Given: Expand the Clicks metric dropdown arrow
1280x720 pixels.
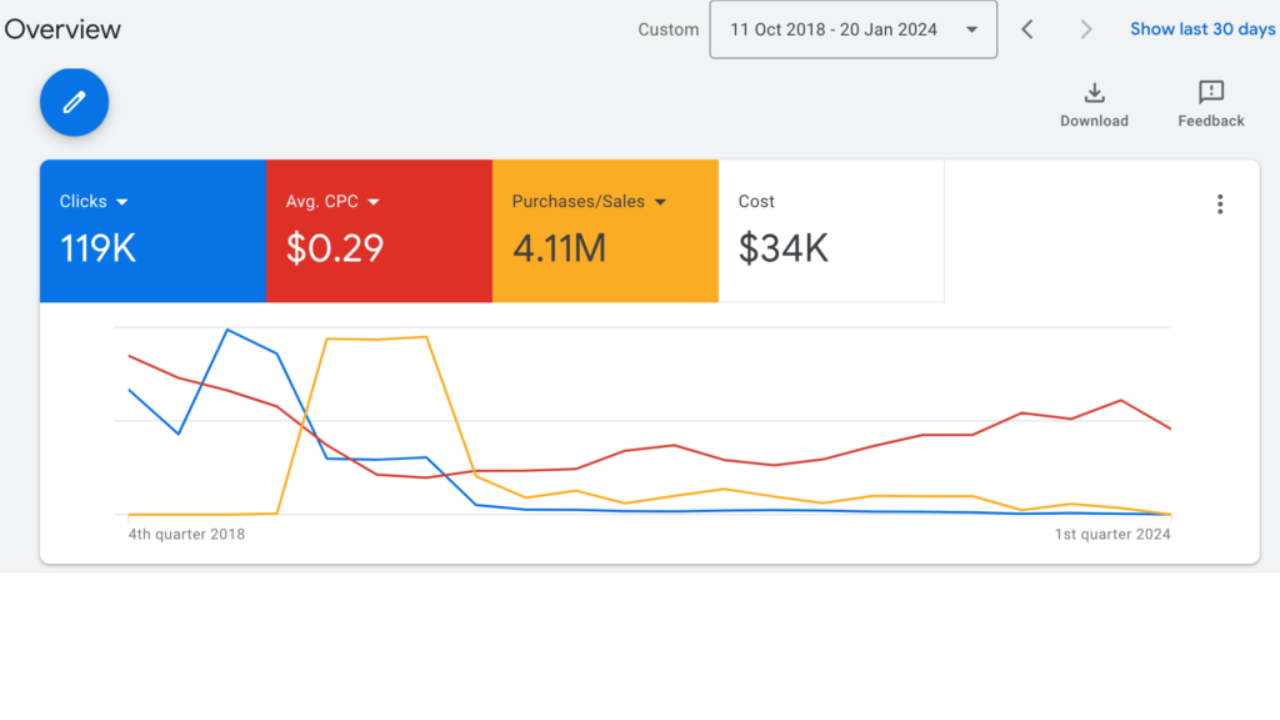Looking at the screenshot, I should click(122, 202).
